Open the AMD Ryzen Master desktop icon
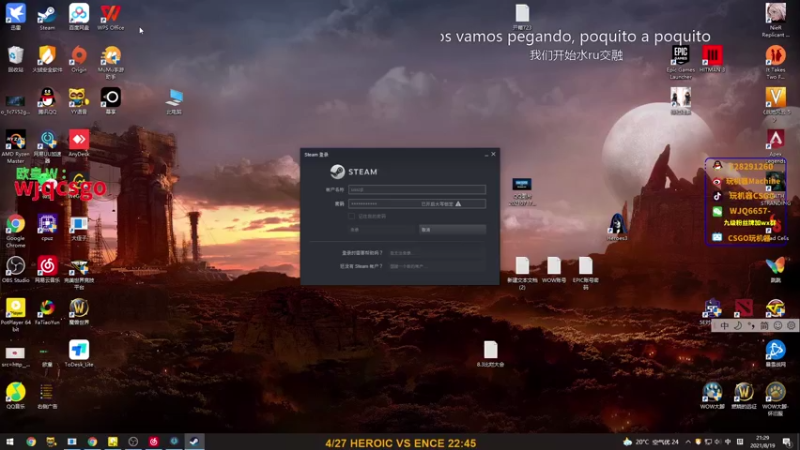 (x=15, y=146)
